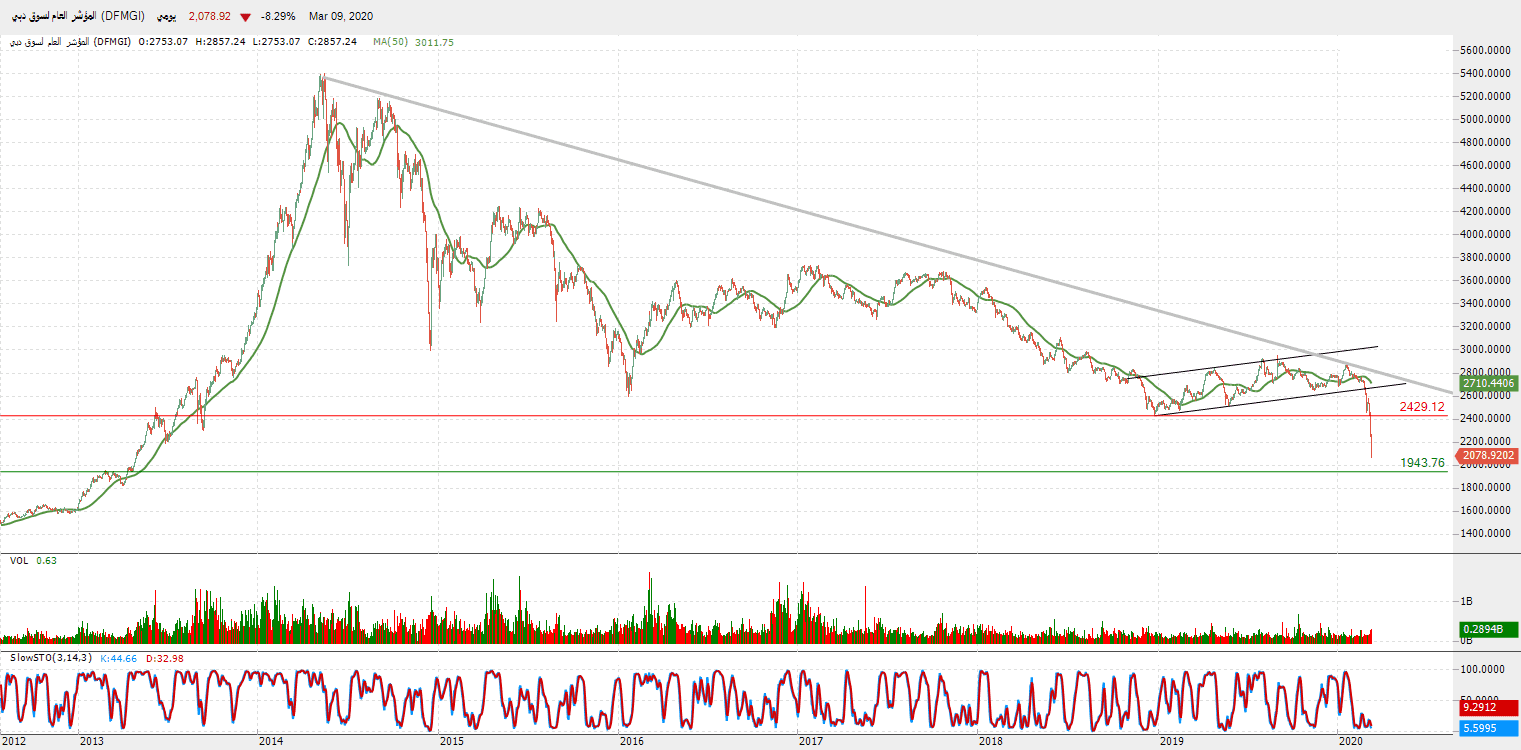Click the 1800.0000 price axis label
Image resolution: width=1521 pixels, height=750 pixels.
coord(1484,487)
